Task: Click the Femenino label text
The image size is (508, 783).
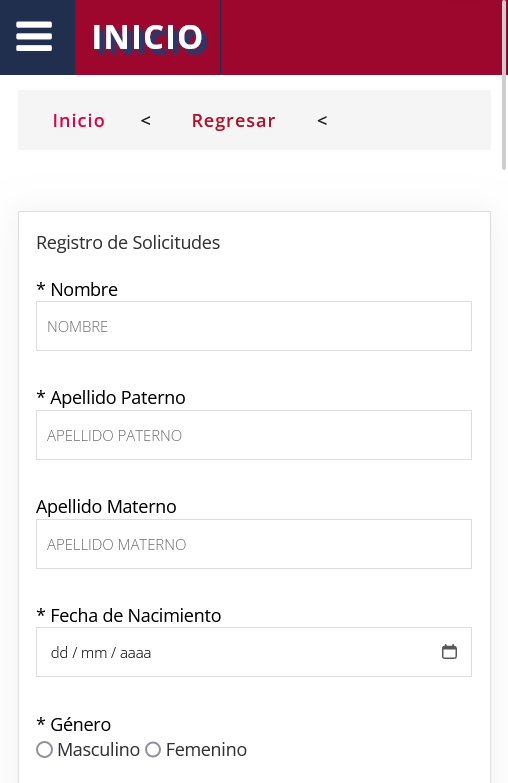Action: click(206, 750)
